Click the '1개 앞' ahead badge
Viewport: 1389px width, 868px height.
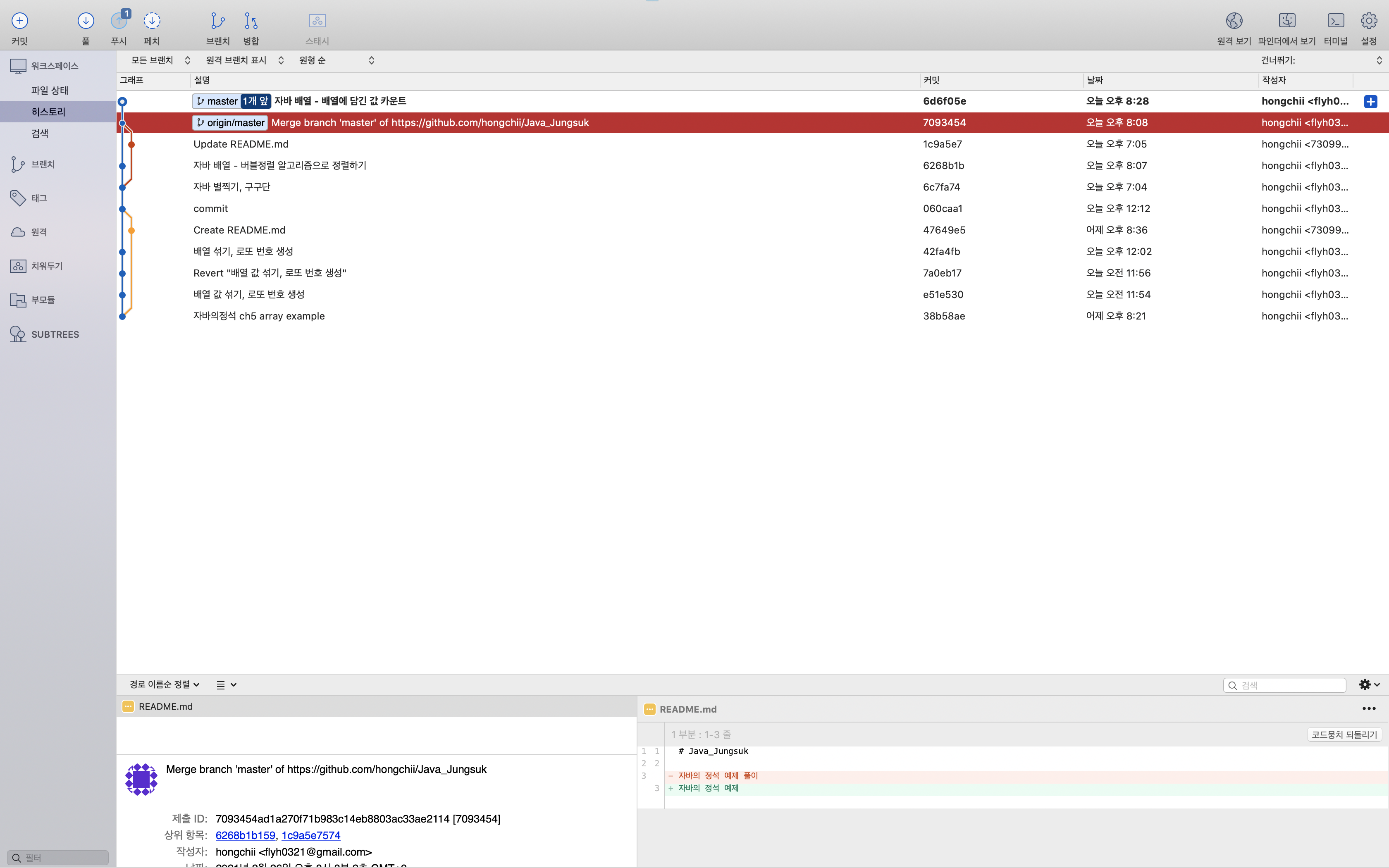pyautogui.click(x=255, y=102)
